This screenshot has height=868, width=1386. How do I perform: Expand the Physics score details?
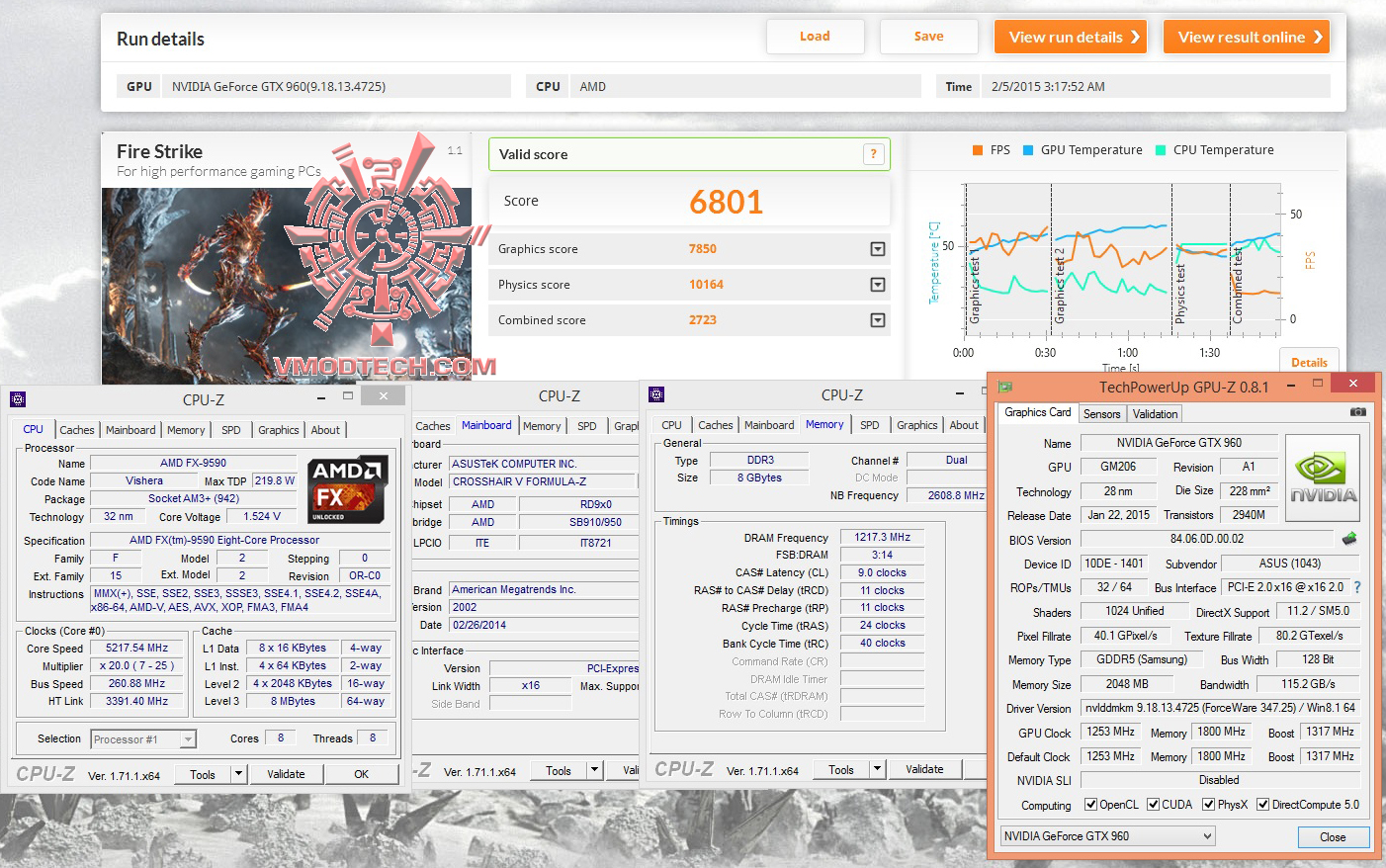(x=877, y=285)
